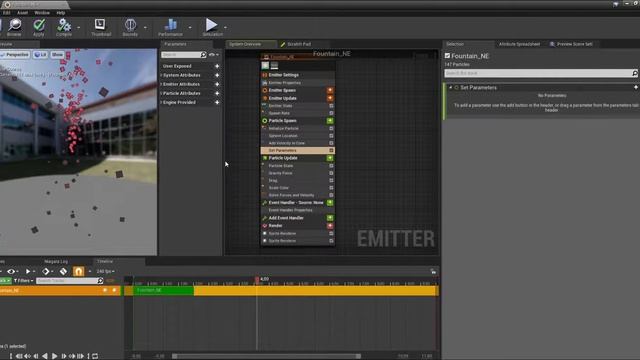
Task: Open the Simulation options dropdown arrow
Action: point(225,28)
